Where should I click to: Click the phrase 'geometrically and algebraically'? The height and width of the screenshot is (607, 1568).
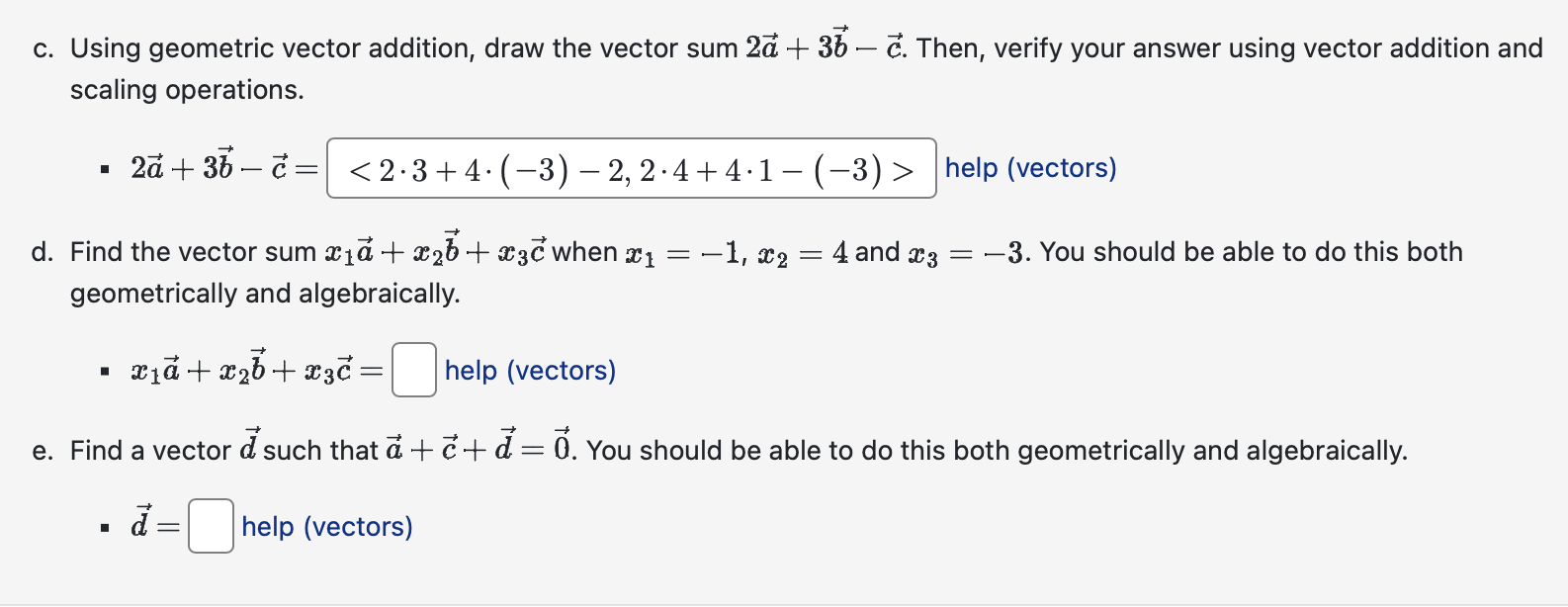(x=261, y=294)
